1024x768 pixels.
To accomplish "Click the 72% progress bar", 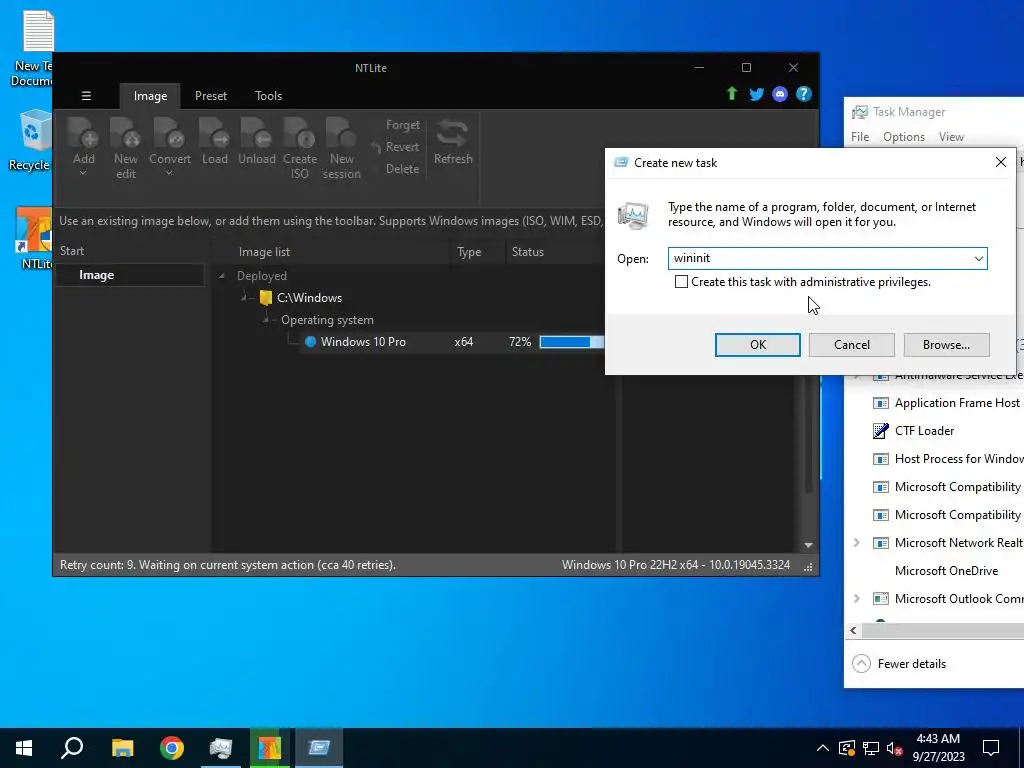I will [x=571, y=342].
